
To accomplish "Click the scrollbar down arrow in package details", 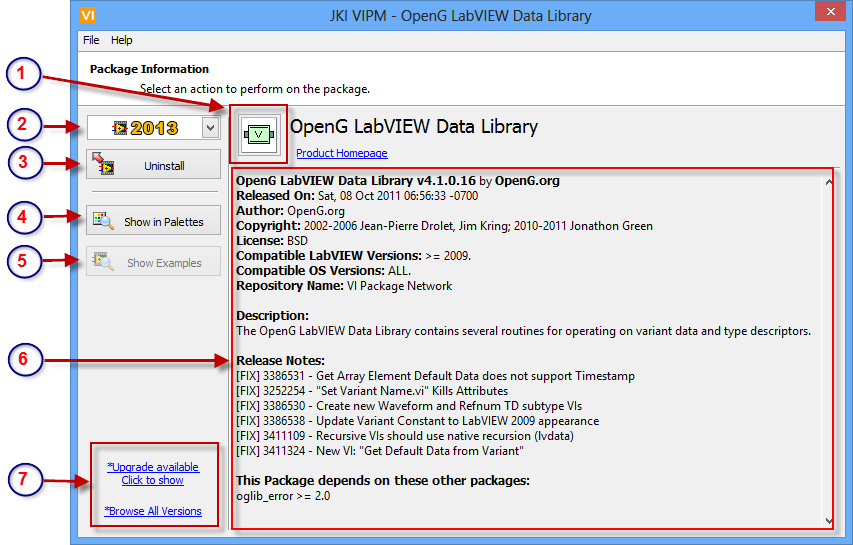I will coord(827,520).
